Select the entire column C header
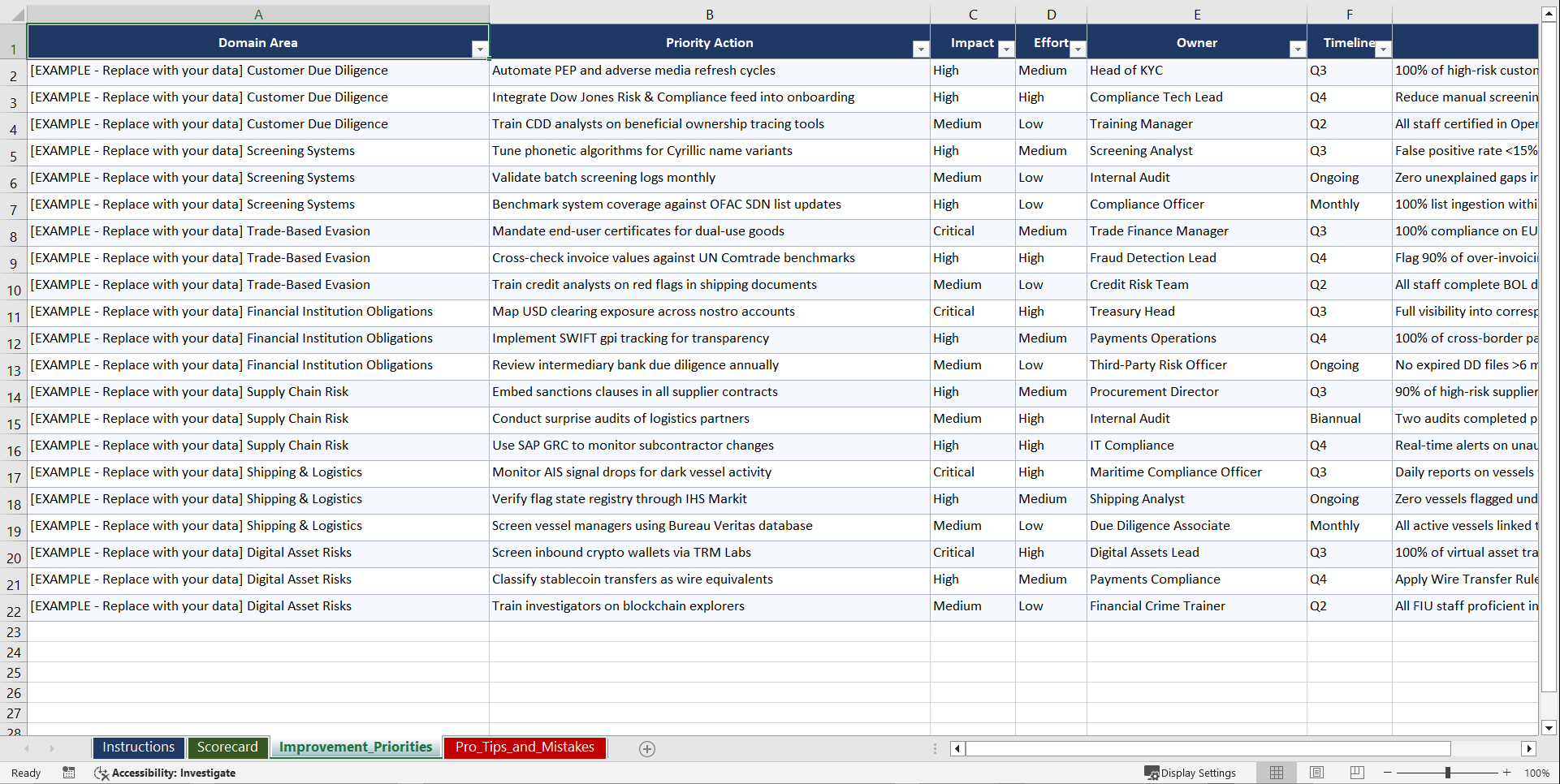Viewport: 1560px width, 784px height. pos(972,14)
